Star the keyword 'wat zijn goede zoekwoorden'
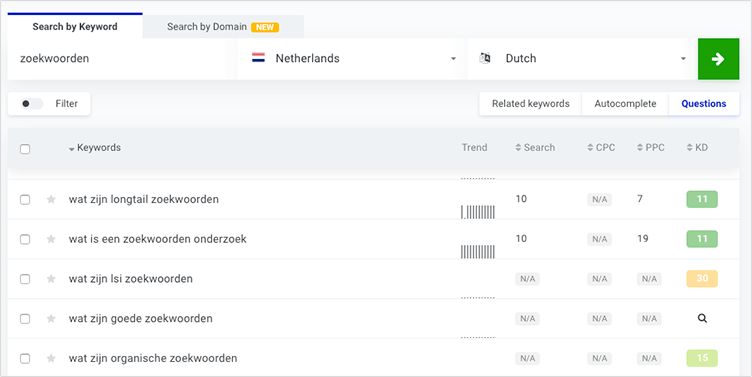 (x=51, y=319)
